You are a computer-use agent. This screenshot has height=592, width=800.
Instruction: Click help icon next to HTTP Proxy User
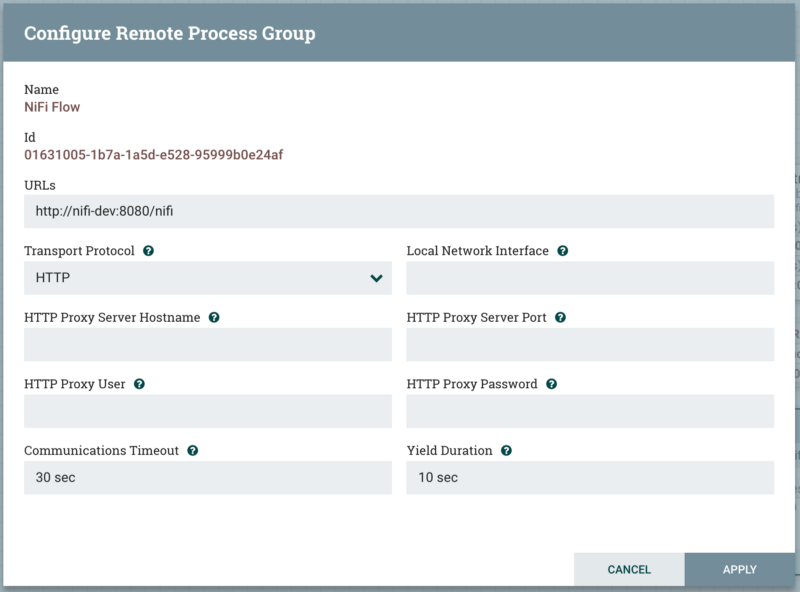point(139,384)
